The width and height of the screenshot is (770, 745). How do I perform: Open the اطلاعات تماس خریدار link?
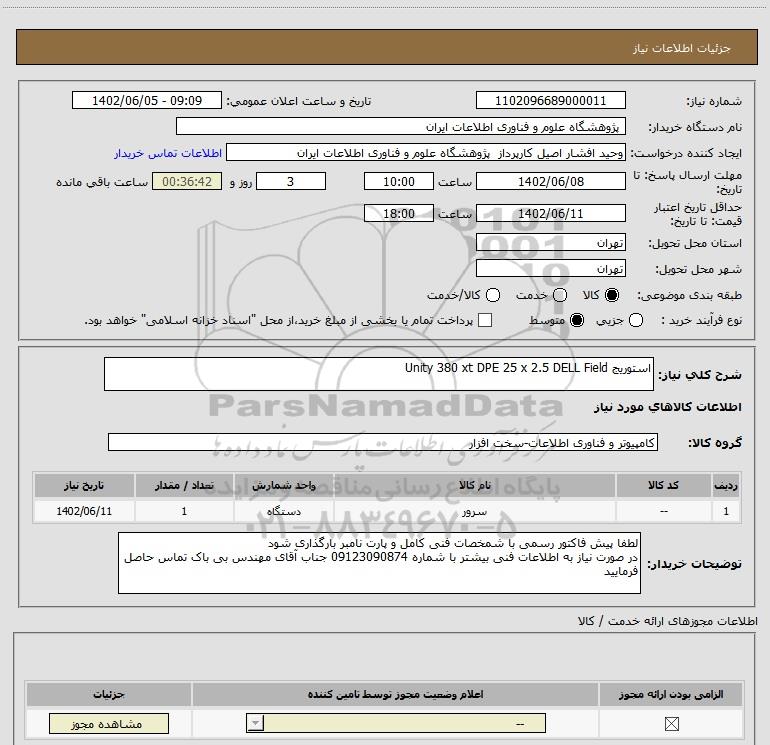pyautogui.click(x=168, y=153)
